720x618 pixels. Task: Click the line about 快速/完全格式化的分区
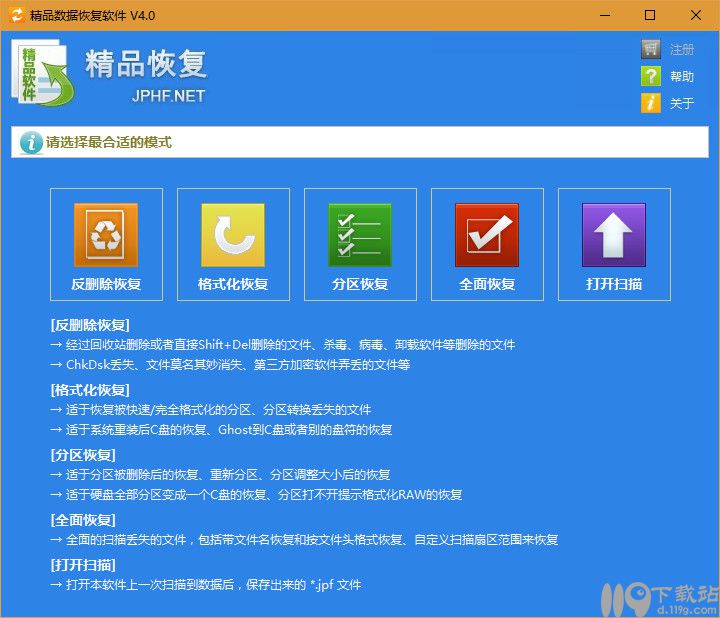211,410
